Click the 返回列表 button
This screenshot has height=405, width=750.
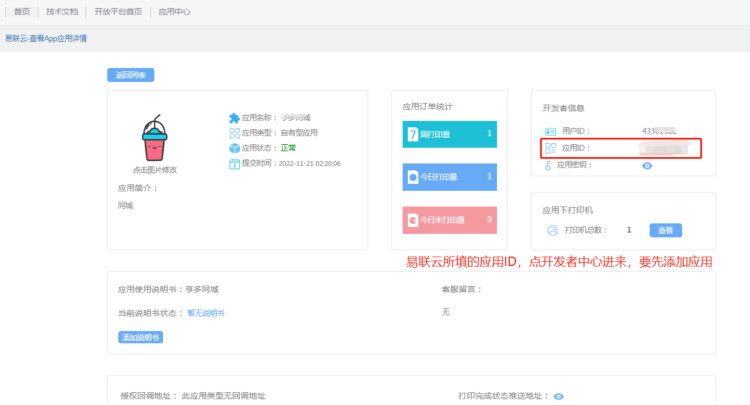[x=130, y=75]
